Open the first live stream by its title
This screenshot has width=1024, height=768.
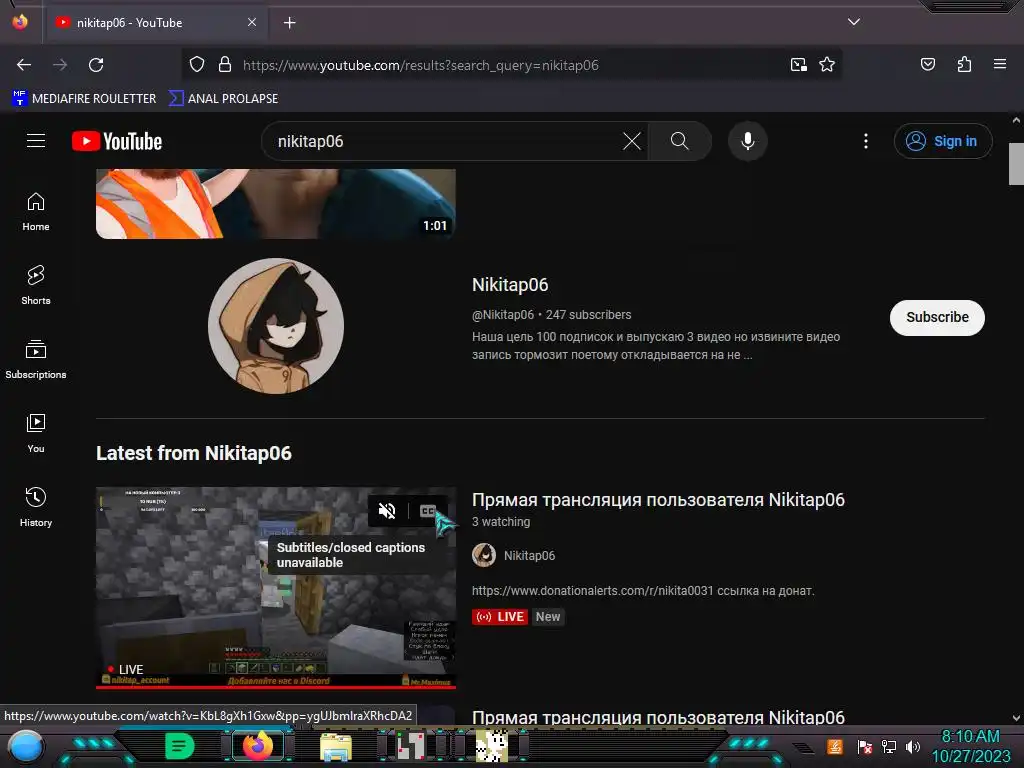pos(658,500)
